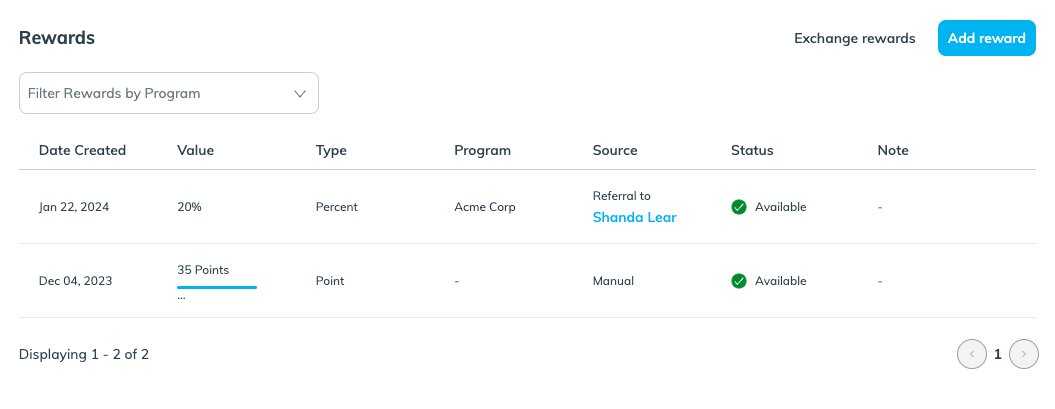Go to previous page arrow
This screenshot has height=409, width=1055.
(x=972, y=354)
